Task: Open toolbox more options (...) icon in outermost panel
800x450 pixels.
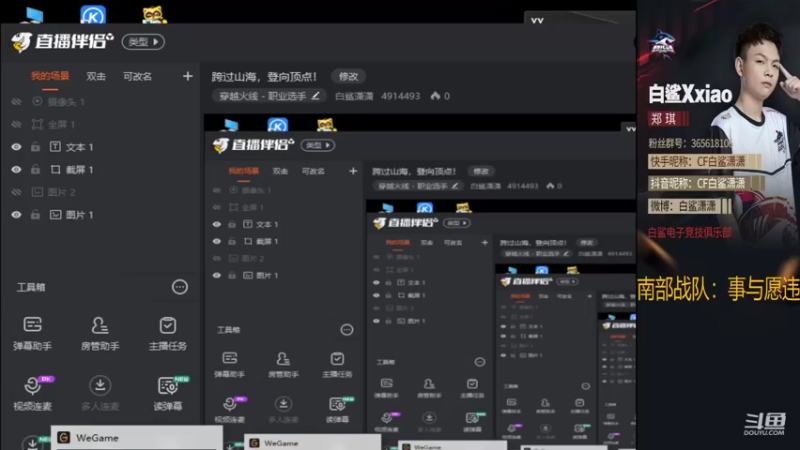Action: click(x=180, y=287)
